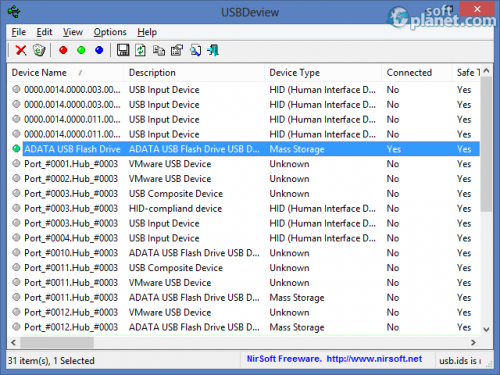
Task: Click gray status dot of Port_#0002.Hub_#0003 row
Action: [x=16, y=178]
